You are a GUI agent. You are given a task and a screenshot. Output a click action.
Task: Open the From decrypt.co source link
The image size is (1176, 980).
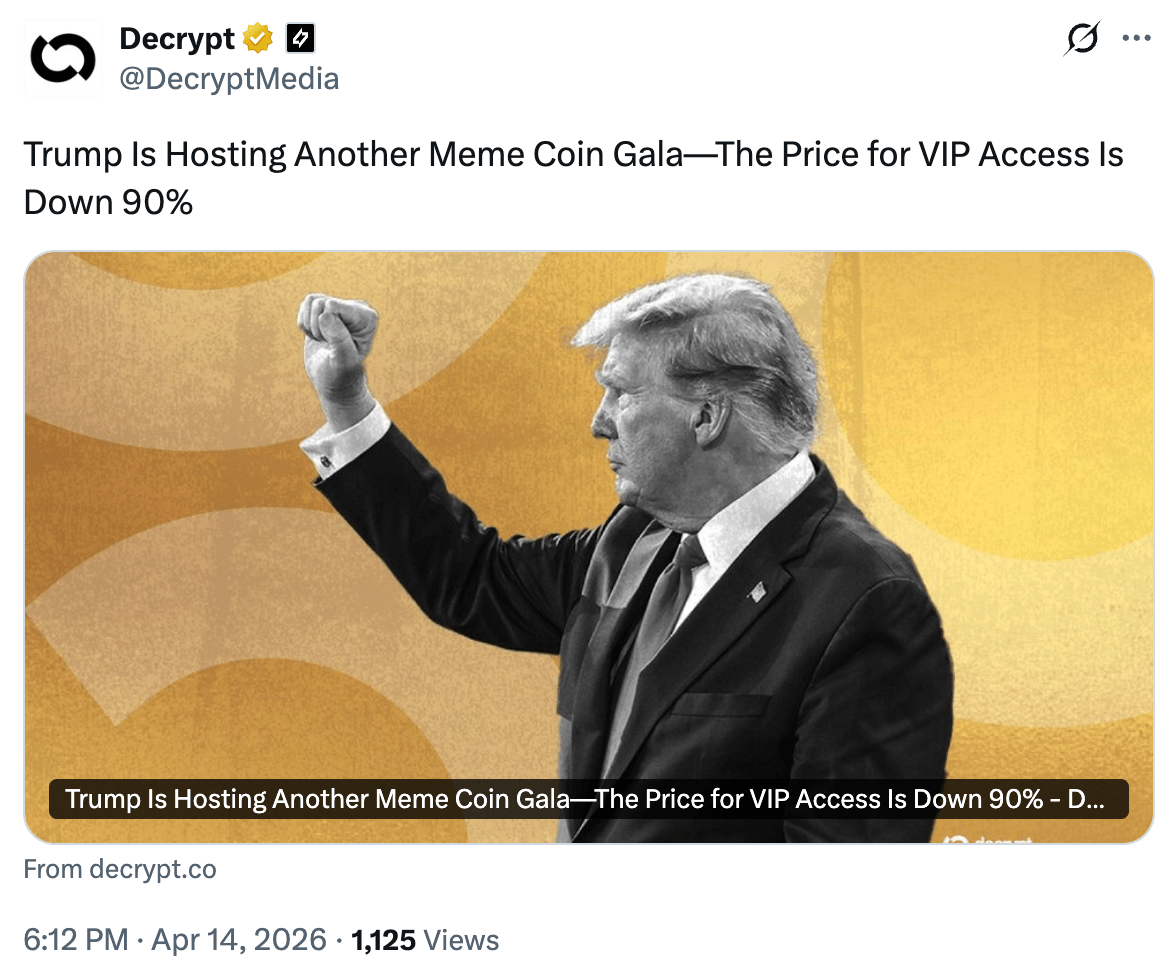[120, 870]
